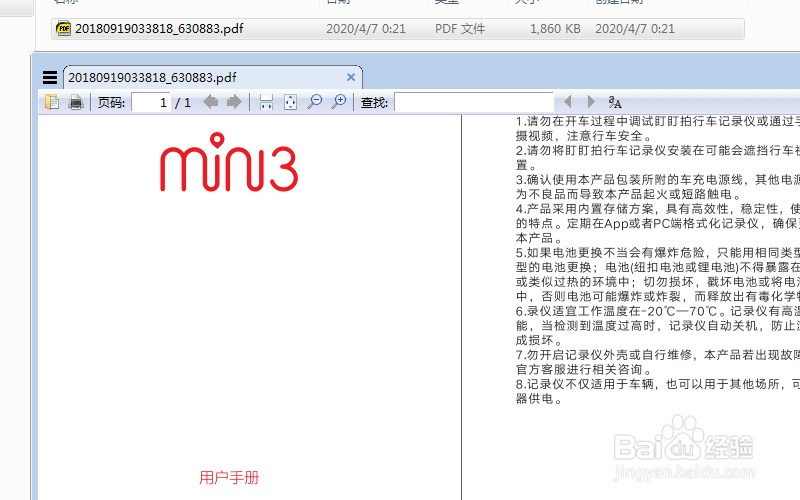Viewport: 800px width, 500px height.
Task: Find previous match arrow
Action: (567, 102)
